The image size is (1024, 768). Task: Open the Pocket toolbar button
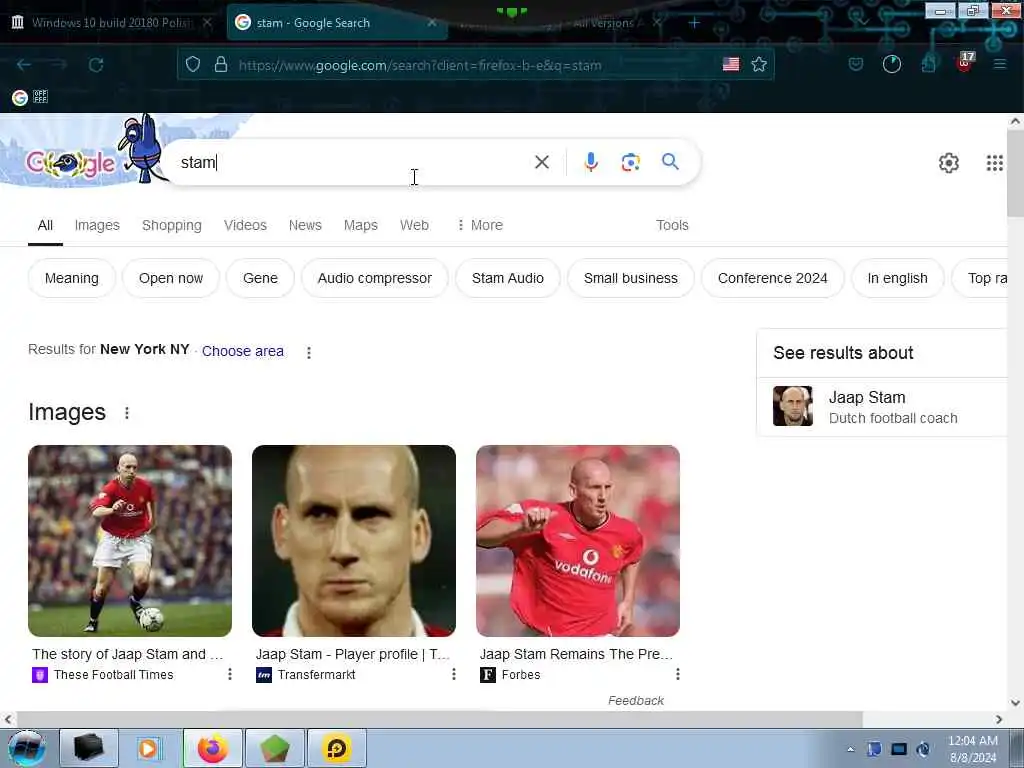click(856, 64)
